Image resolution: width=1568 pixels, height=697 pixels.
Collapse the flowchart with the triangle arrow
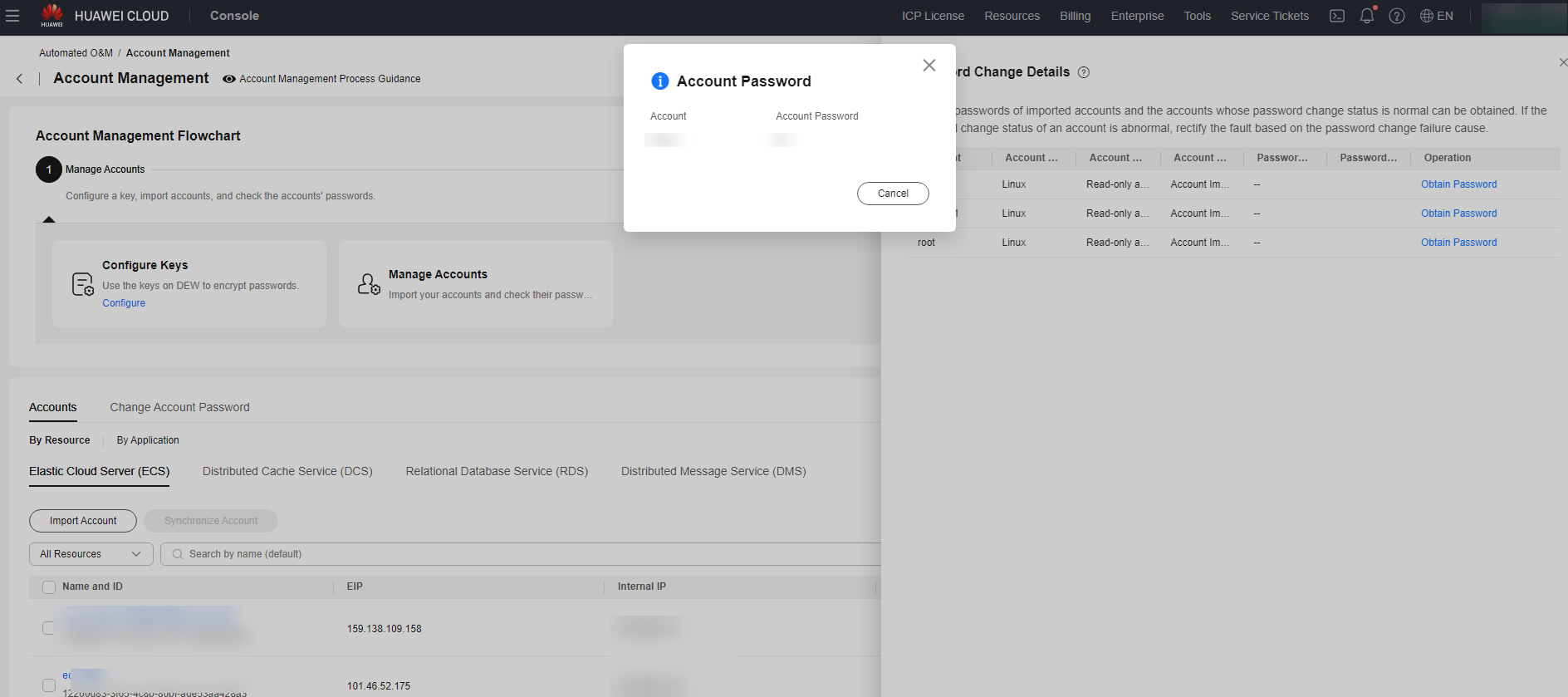click(49, 219)
